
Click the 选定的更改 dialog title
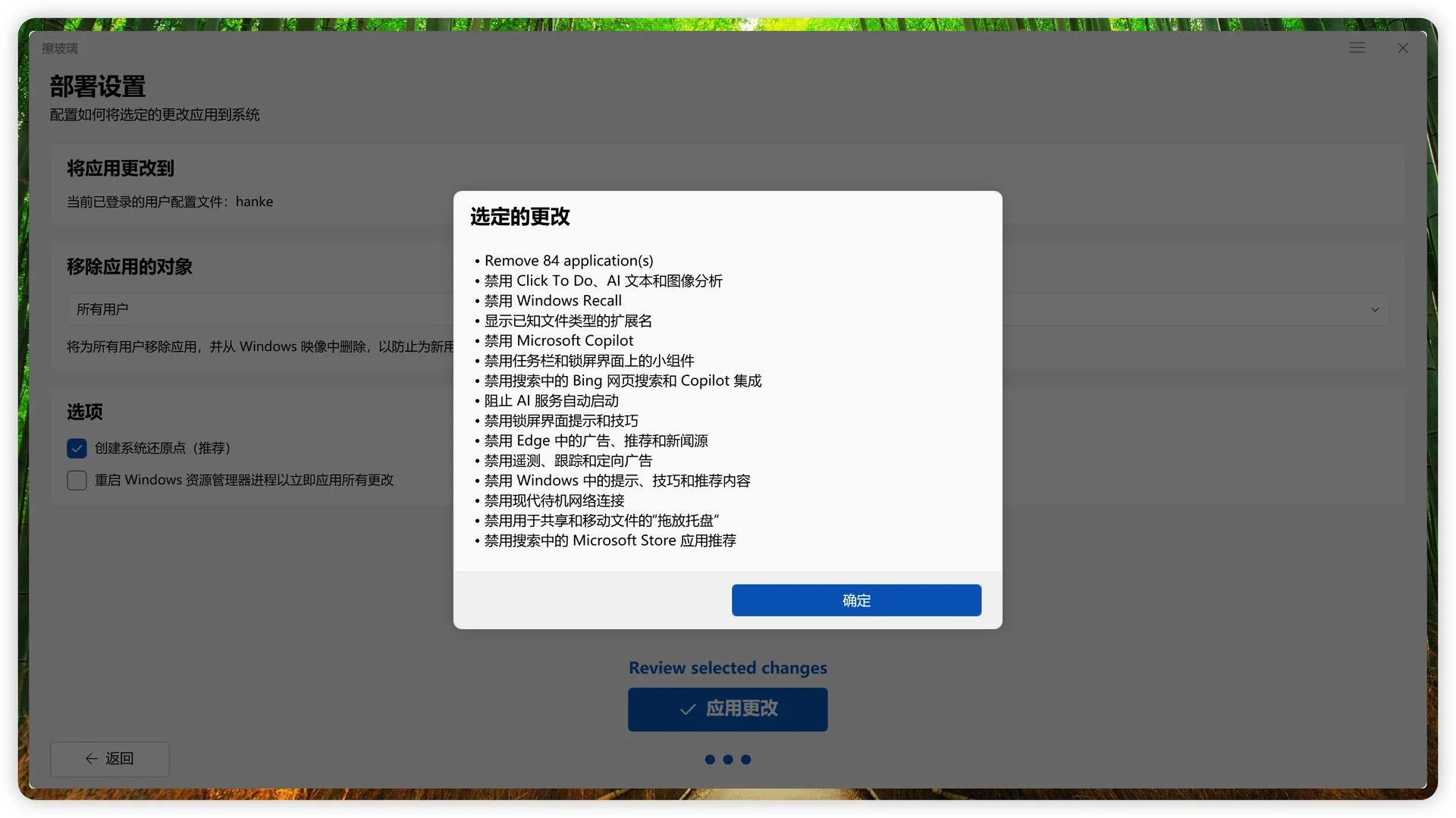520,217
